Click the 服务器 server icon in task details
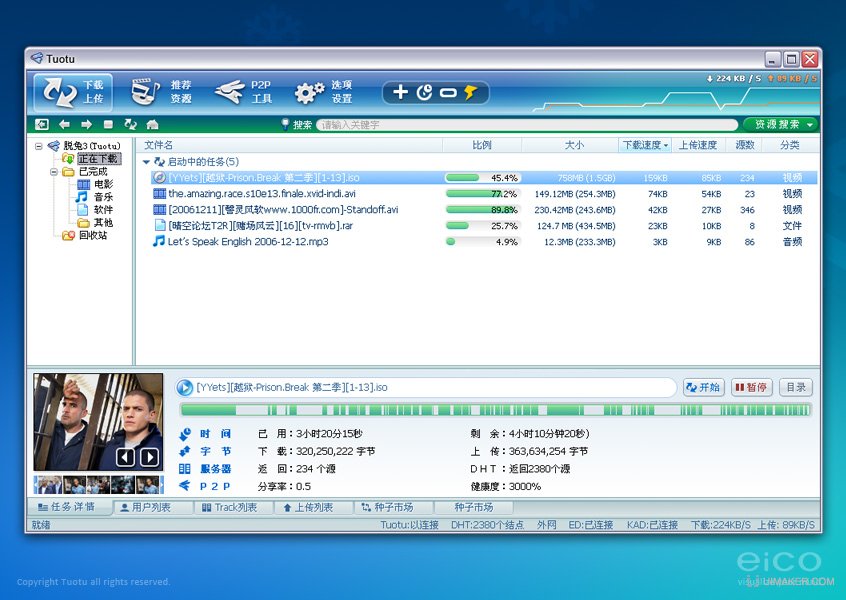The image size is (846, 600). pyautogui.click(x=185, y=469)
